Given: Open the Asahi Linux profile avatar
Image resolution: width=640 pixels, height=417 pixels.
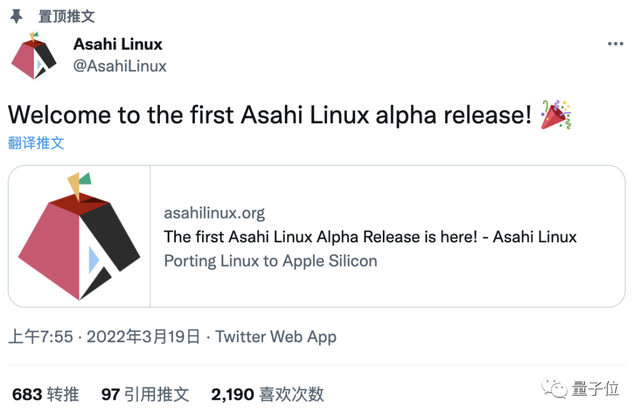Looking at the screenshot, I should click(x=33, y=55).
